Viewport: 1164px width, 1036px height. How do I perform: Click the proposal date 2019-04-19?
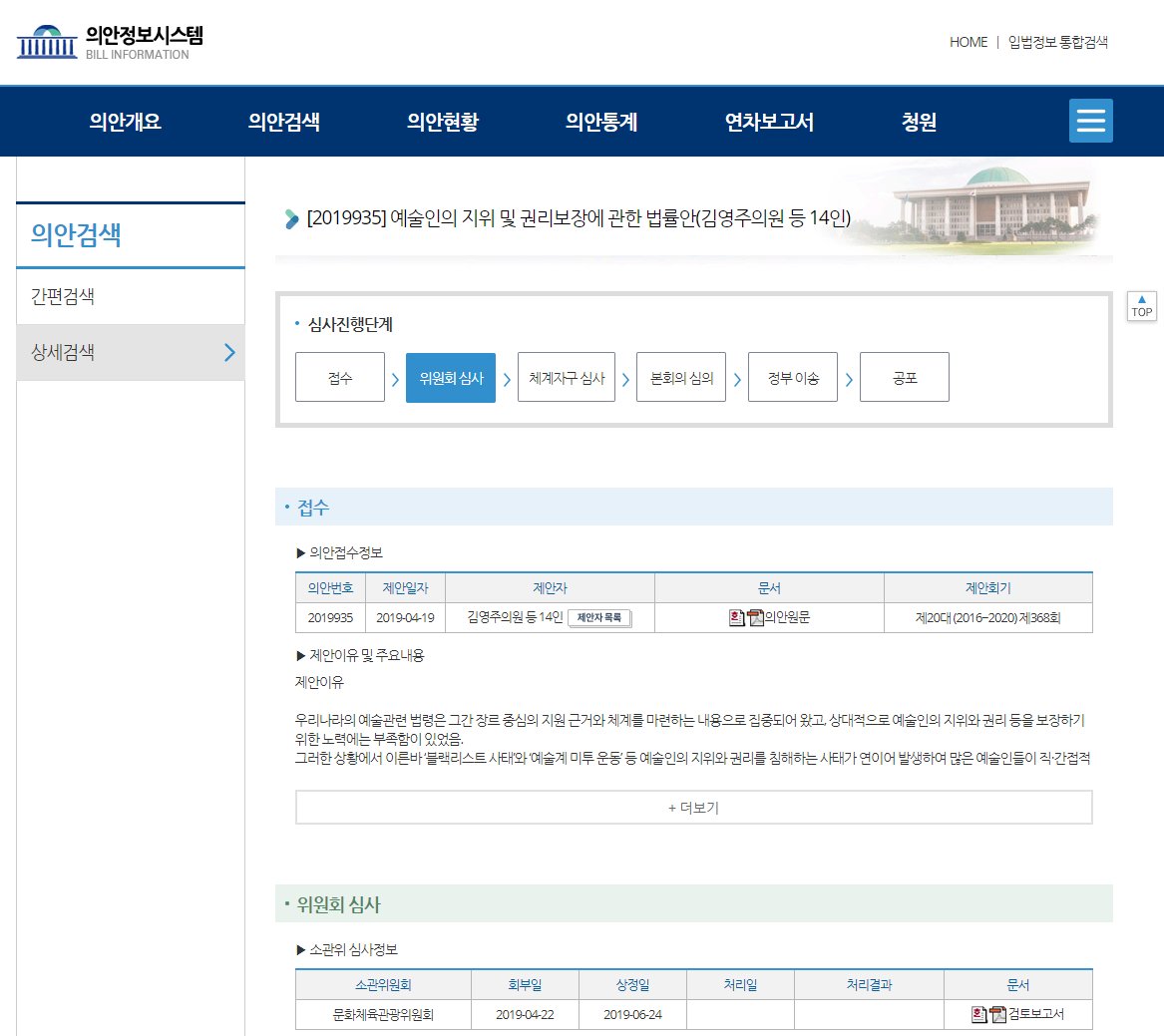[405, 617]
